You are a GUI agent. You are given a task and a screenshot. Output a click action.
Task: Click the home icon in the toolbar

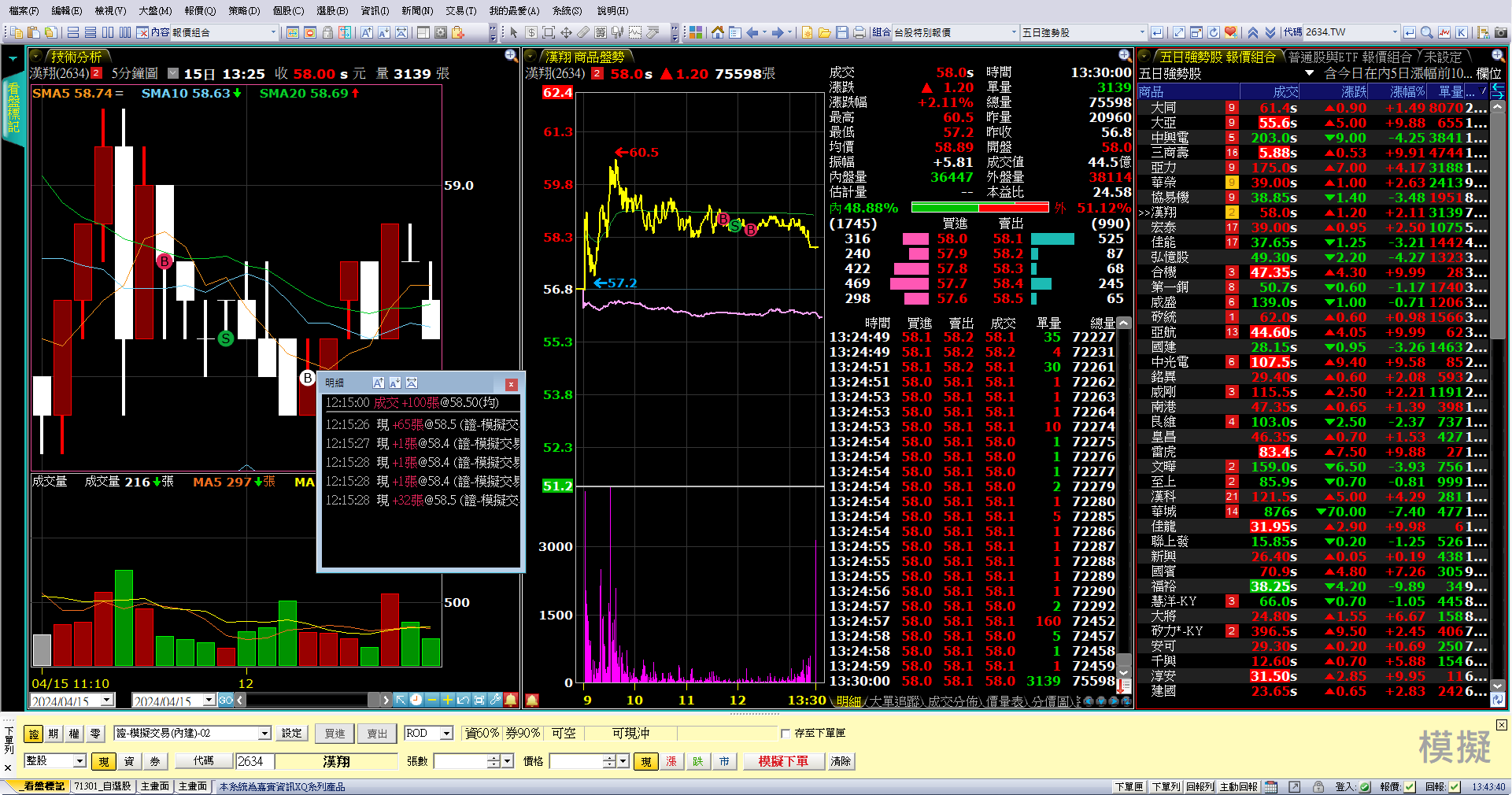[717, 32]
